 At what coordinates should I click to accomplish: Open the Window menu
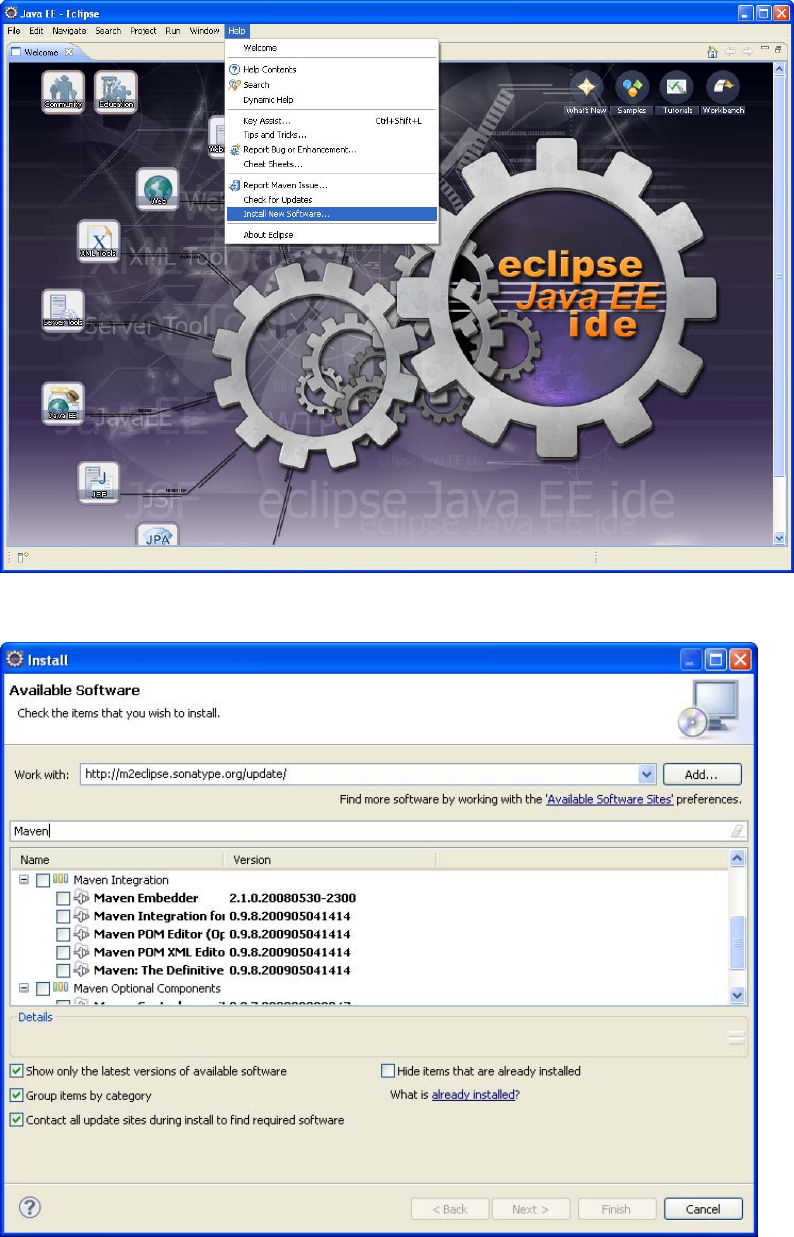[205, 31]
